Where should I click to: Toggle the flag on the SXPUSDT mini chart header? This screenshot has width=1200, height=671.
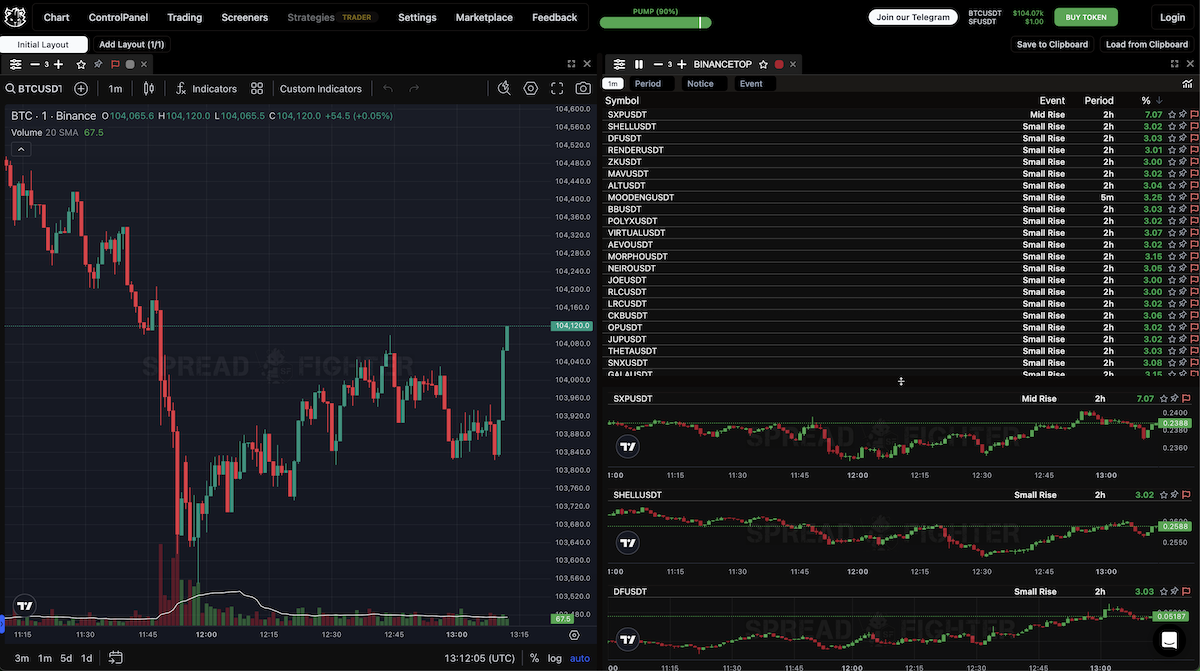[1186, 398]
